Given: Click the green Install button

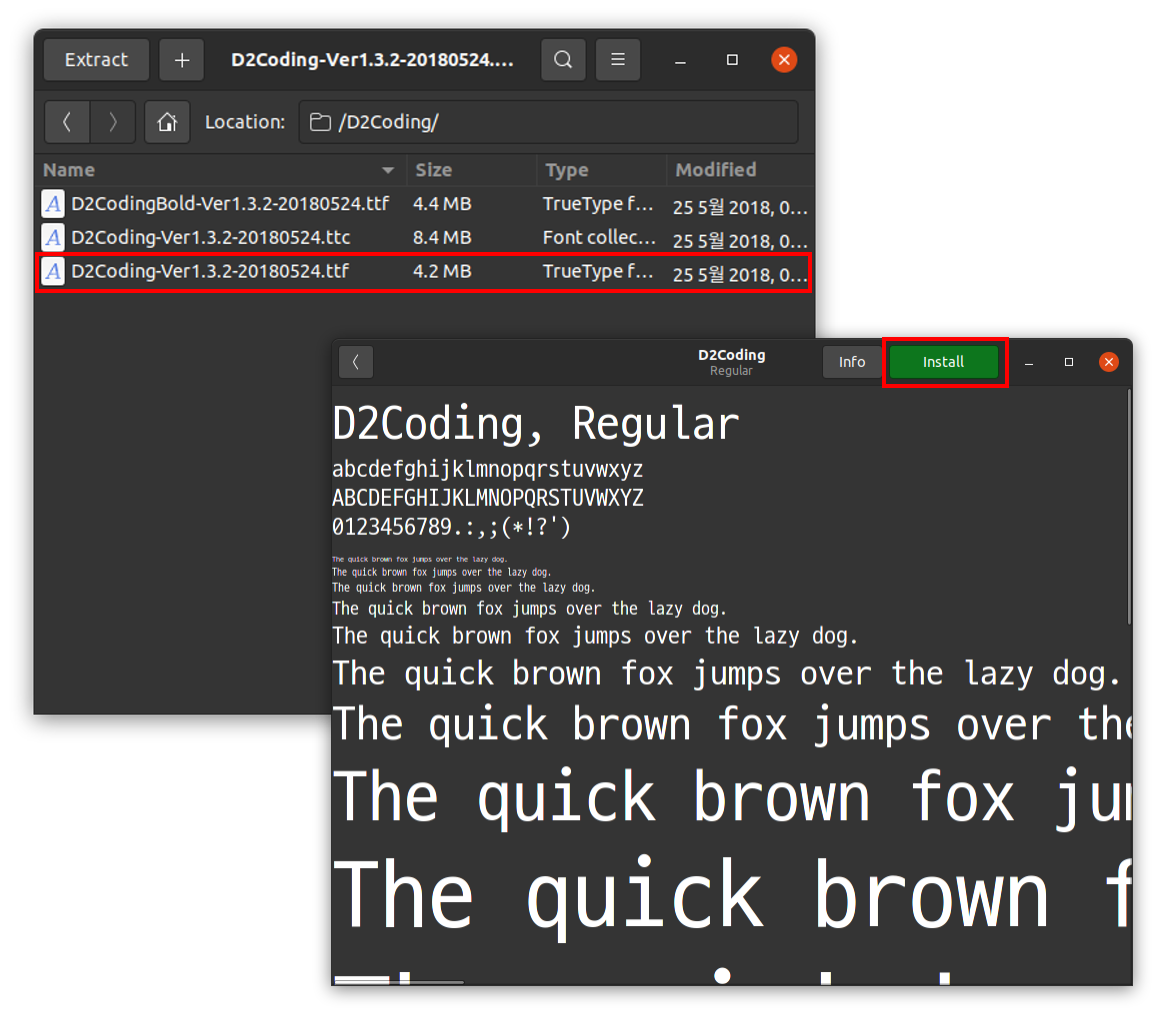Looking at the screenshot, I should tap(943, 362).
